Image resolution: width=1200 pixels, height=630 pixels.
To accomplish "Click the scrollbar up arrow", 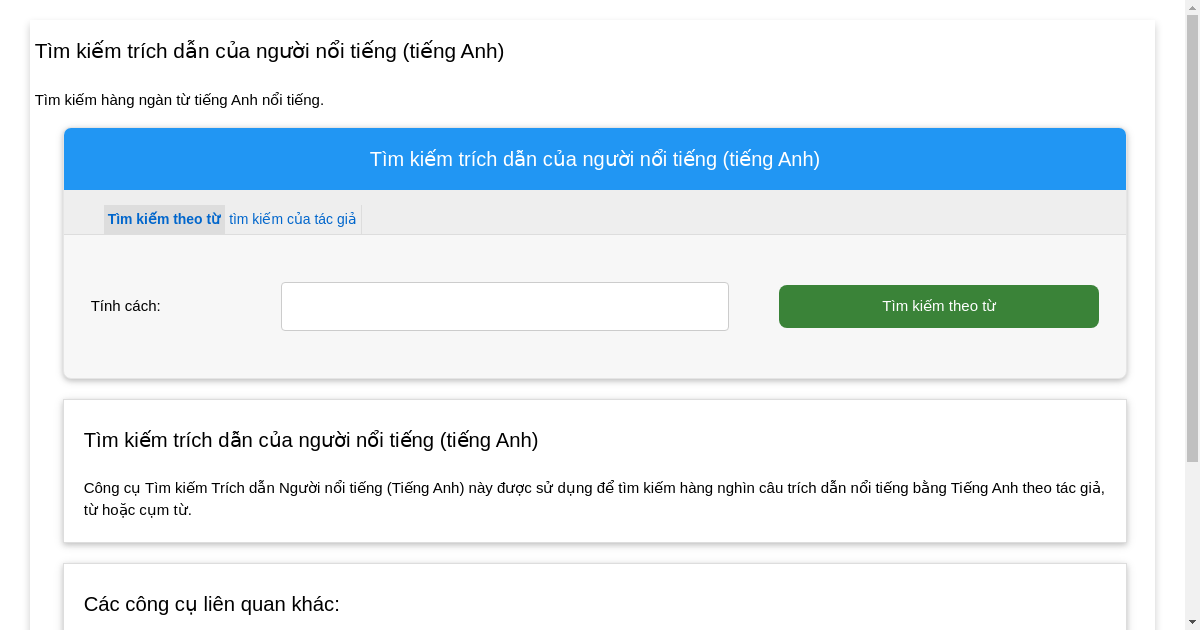I will click(1192, 7).
